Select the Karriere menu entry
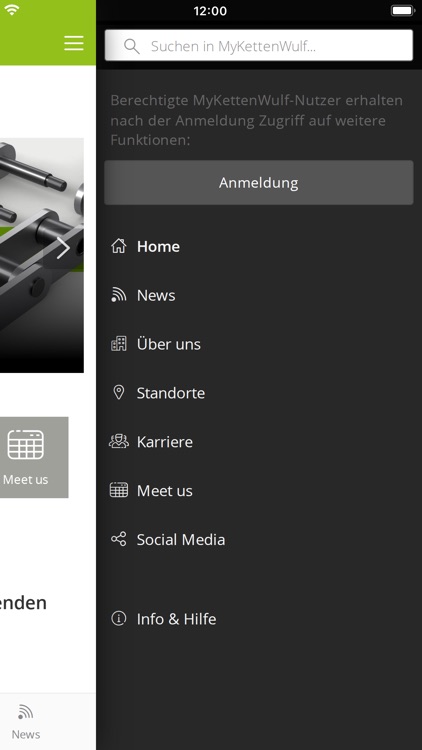This screenshot has width=422, height=750. click(x=259, y=441)
